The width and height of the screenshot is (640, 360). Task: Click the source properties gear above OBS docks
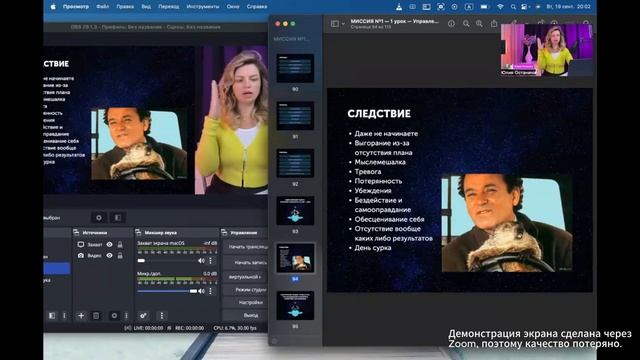point(99,218)
